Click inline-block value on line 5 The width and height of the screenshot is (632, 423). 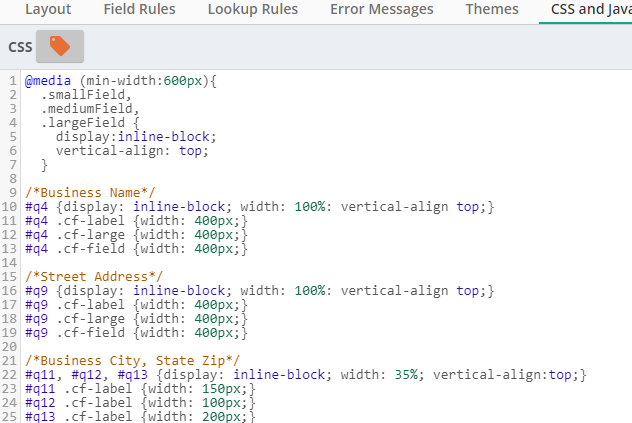[164, 137]
